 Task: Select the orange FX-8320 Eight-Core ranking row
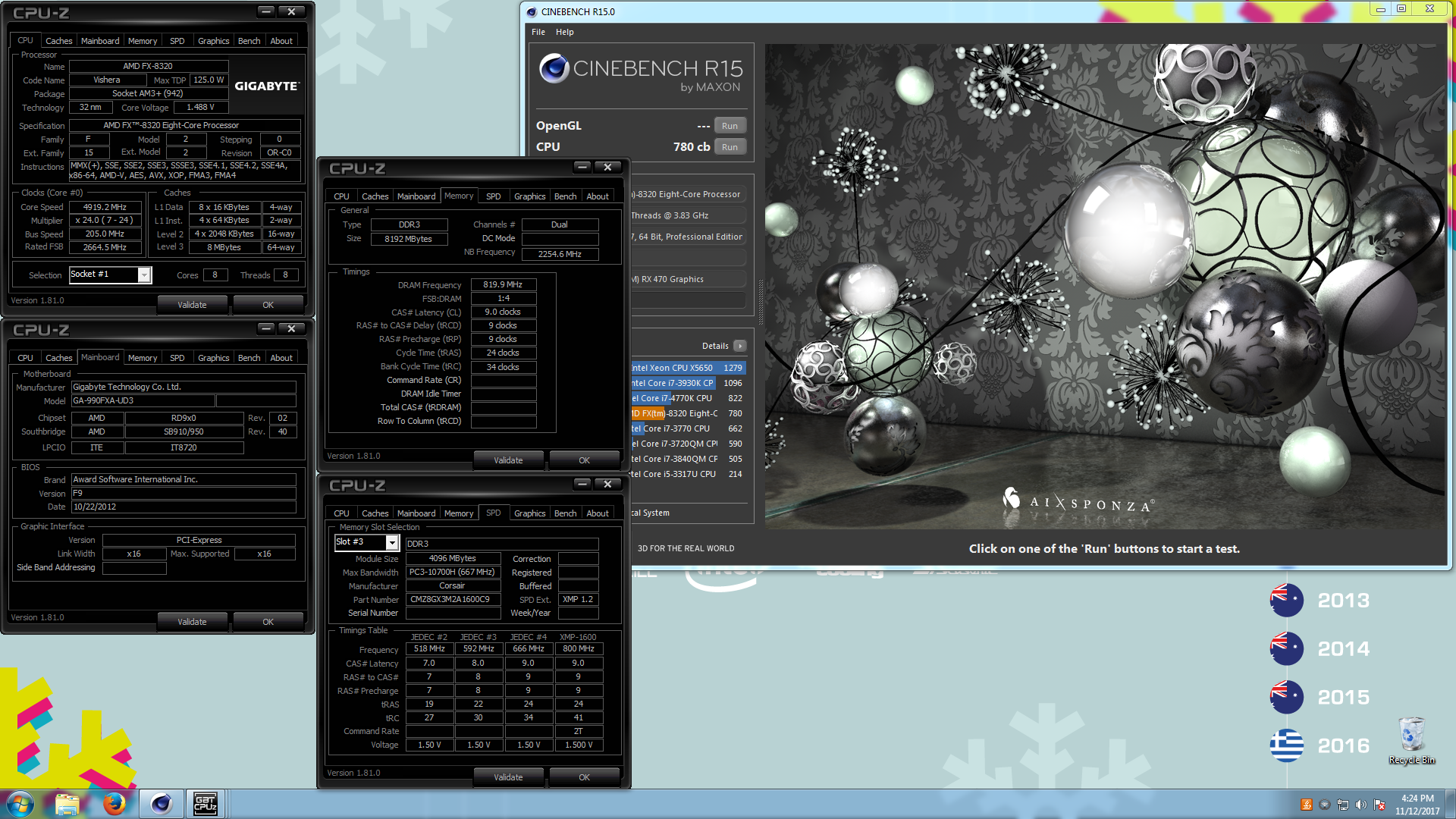coord(689,413)
